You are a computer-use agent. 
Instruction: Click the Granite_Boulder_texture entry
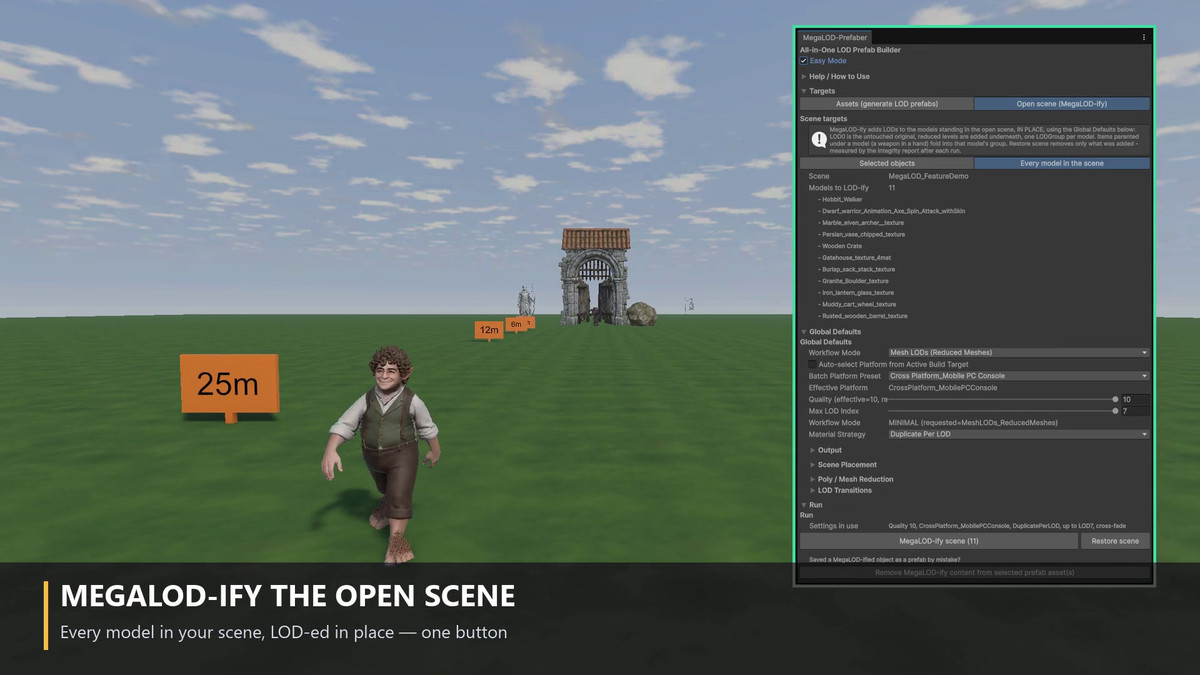(853, 281)
